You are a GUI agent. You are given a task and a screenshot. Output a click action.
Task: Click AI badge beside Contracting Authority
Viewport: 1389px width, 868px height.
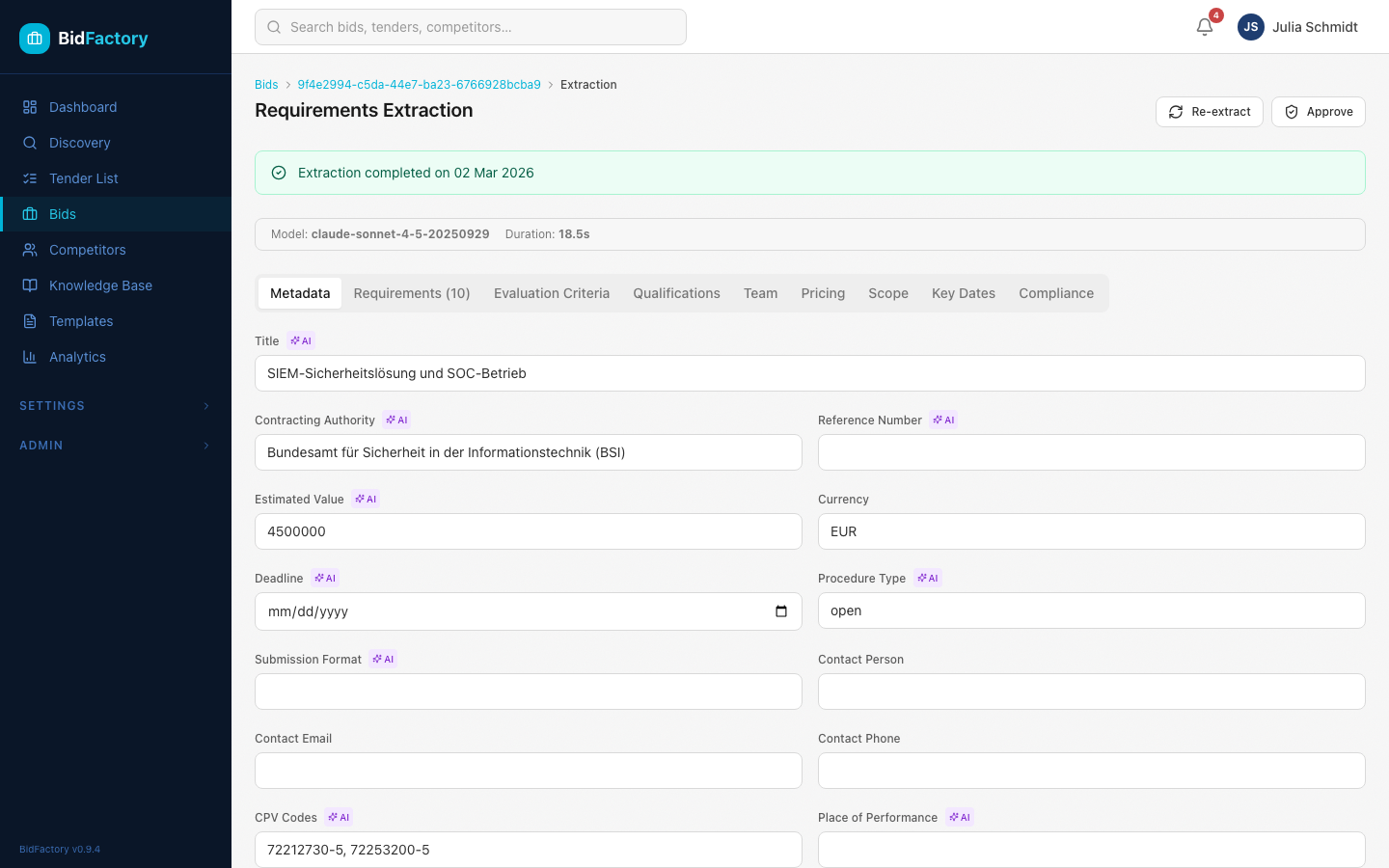pyautogui.click(x=397, y=420)
